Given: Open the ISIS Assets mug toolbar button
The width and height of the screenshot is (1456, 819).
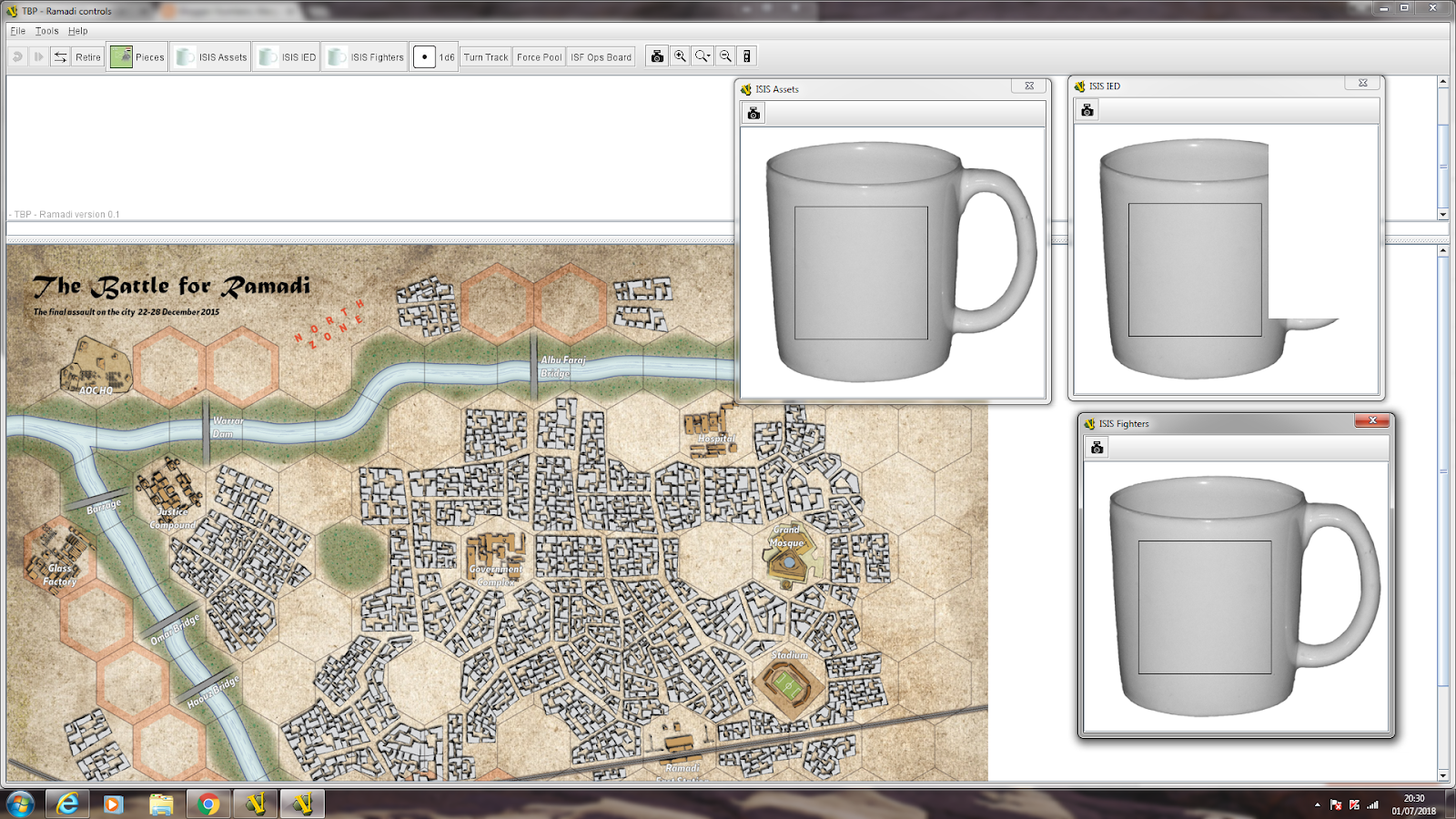Looking at the screenshot, I should (x=211, y=56).
